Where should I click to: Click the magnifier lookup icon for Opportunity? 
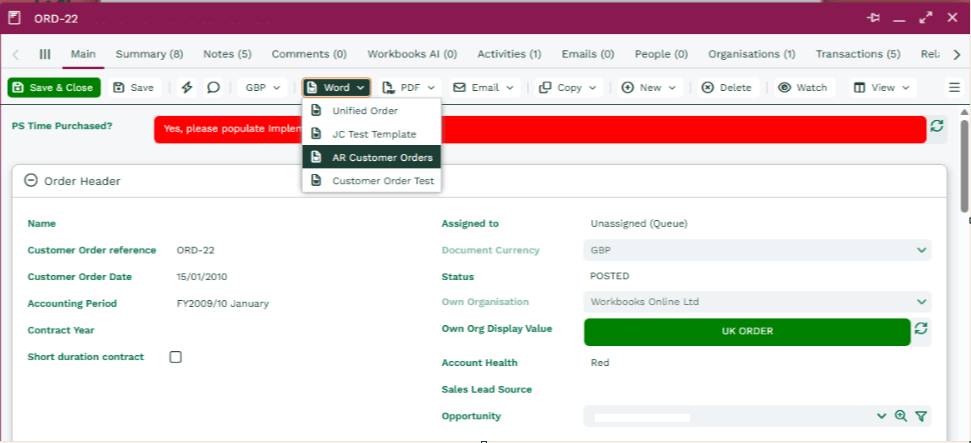point(901,416)
